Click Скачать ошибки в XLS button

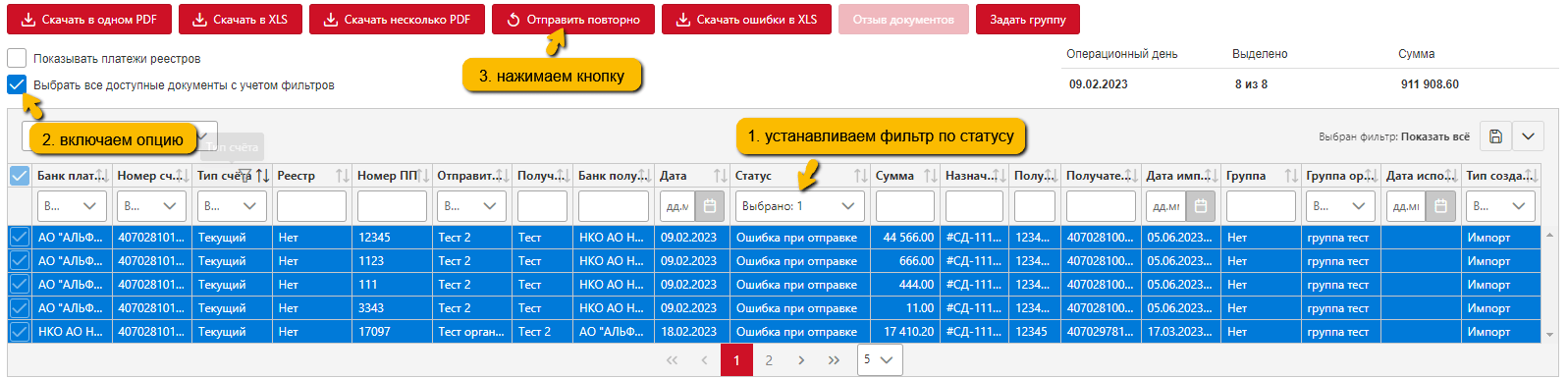[747, 20]
